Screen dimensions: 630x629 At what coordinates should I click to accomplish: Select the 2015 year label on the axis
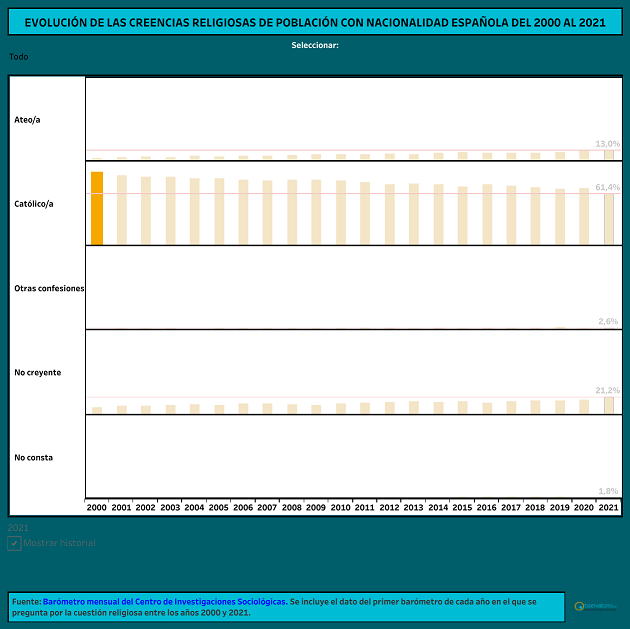click(462, 508)
